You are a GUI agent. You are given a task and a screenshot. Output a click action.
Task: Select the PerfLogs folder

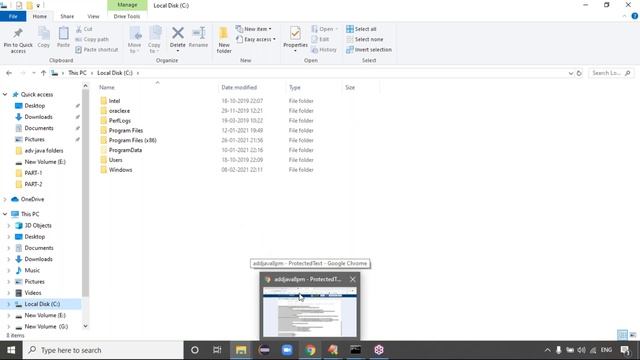[120, 120]
